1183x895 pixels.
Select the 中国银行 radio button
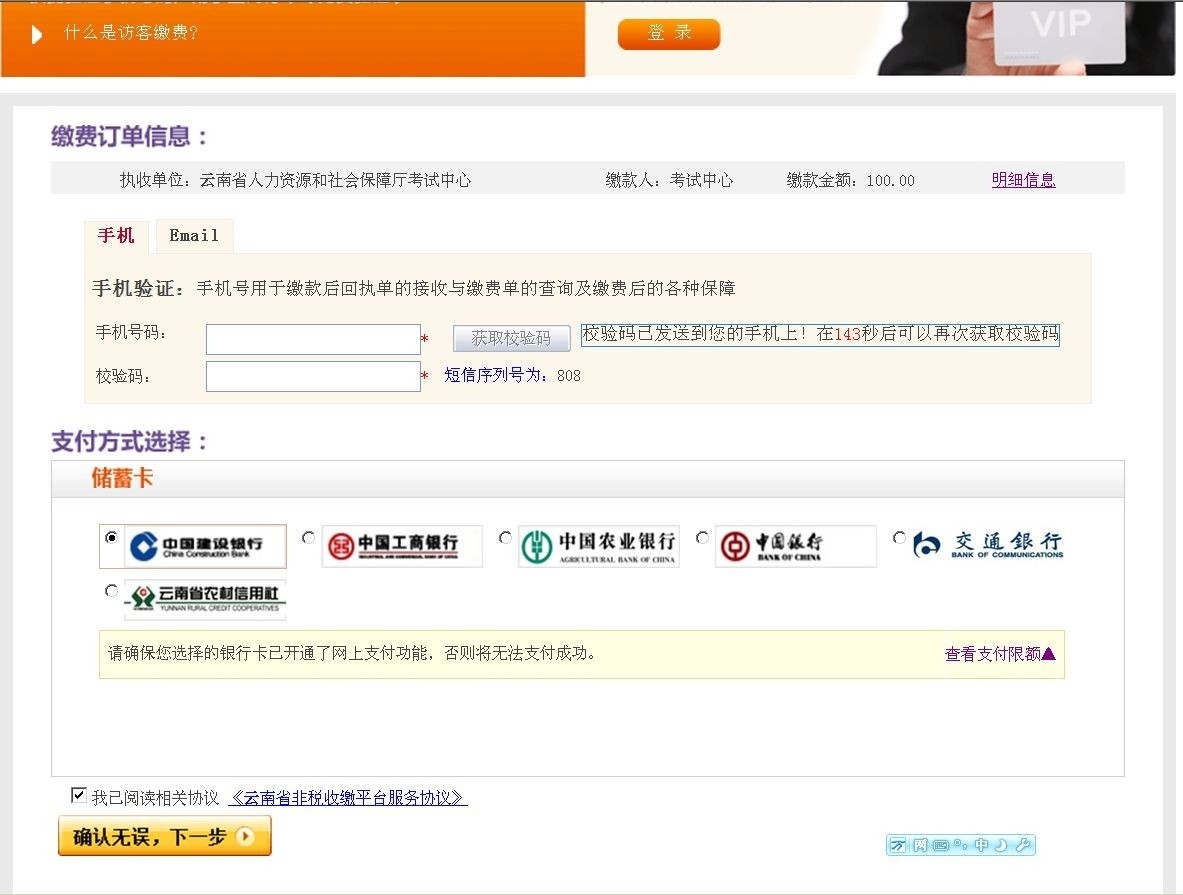tap(702, 537)
